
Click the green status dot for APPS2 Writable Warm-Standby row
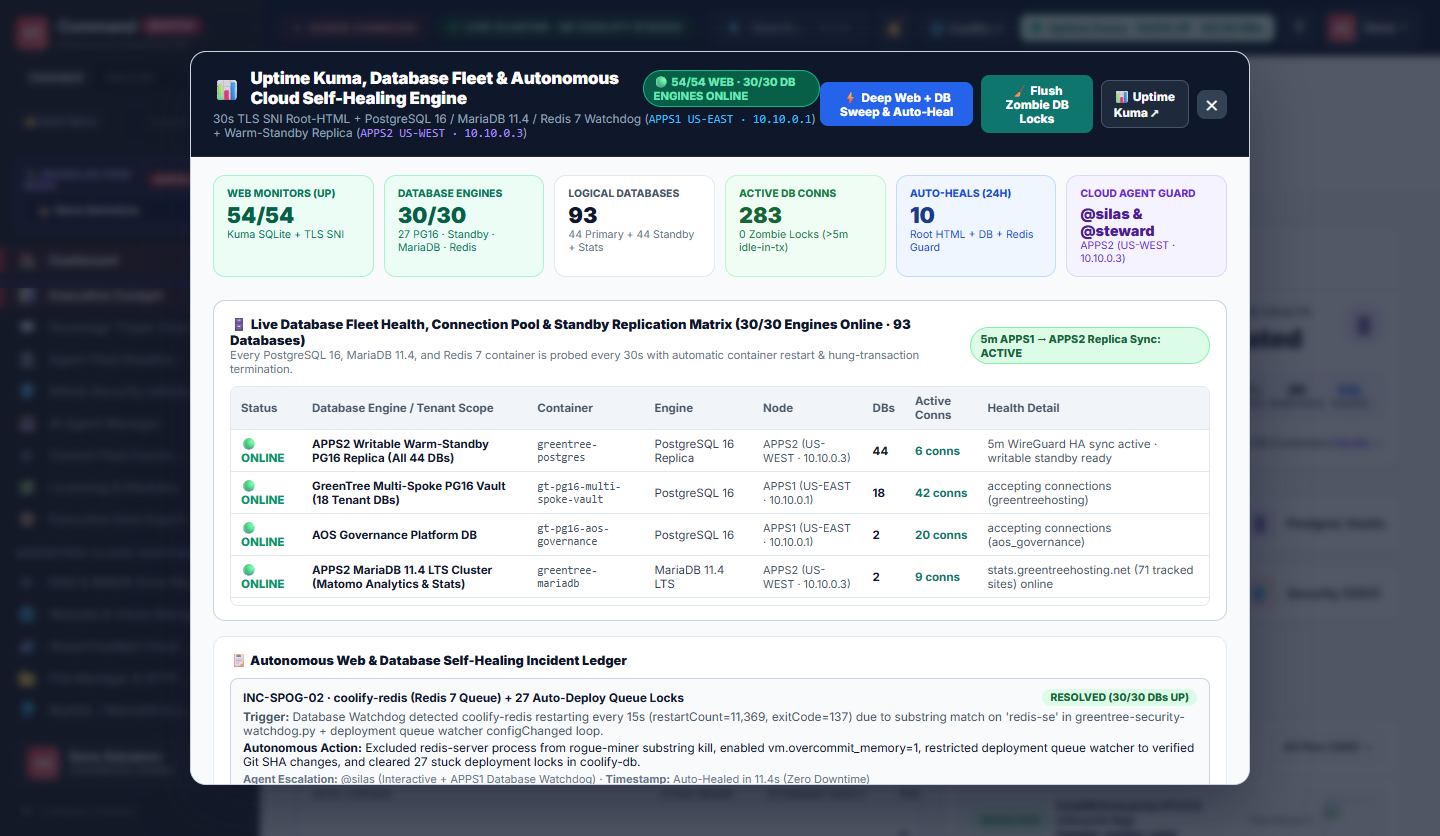pos(249,443)
